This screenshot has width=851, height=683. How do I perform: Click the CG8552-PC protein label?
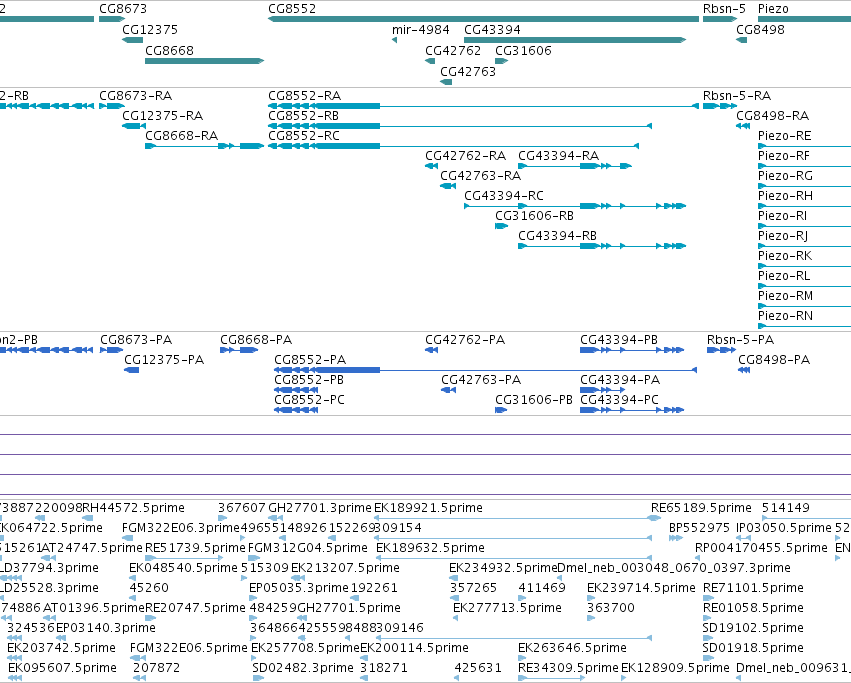click(309, 400)
